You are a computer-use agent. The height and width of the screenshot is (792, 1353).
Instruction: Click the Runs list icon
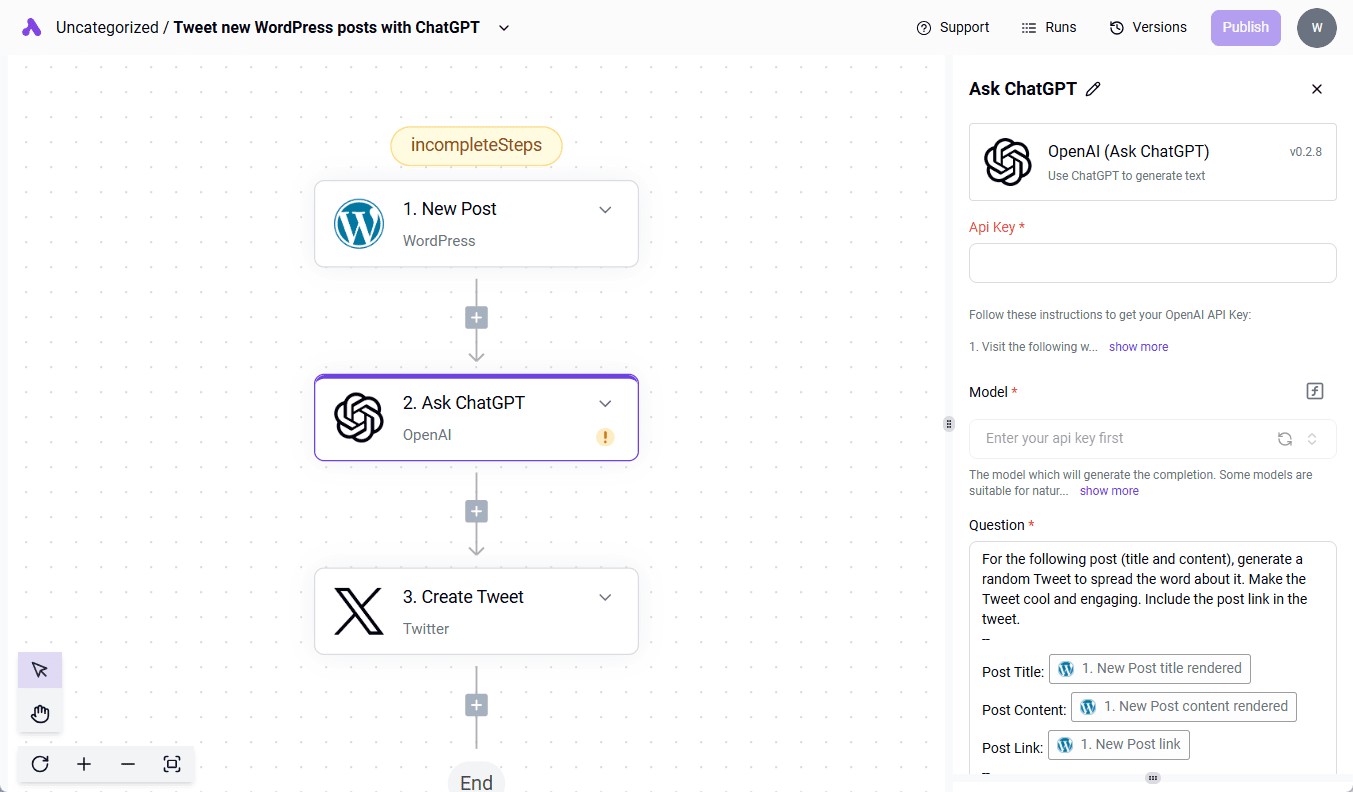(1029, 28)
